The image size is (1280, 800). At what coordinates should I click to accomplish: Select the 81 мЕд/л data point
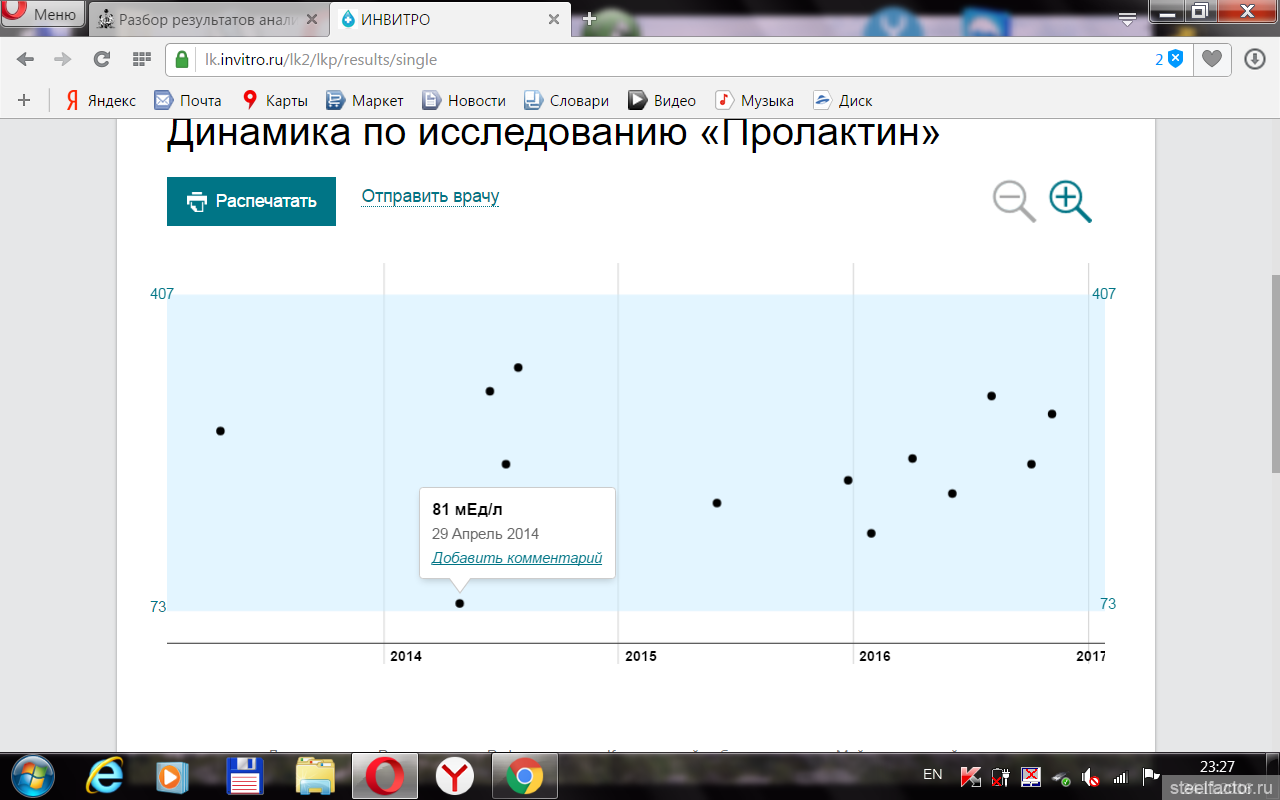click(x=460, y=603)
